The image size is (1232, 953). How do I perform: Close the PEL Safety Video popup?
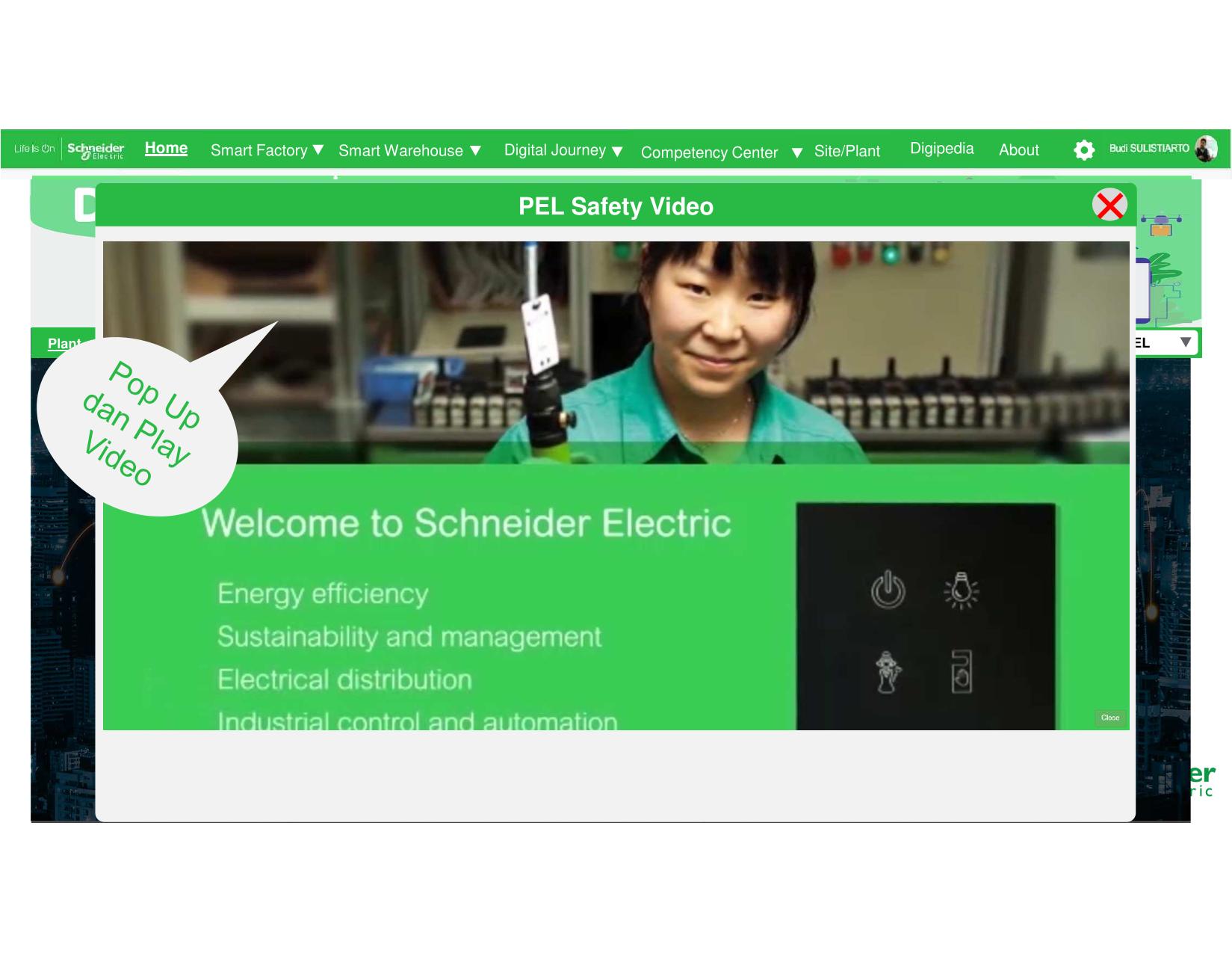coord(1109,205)
